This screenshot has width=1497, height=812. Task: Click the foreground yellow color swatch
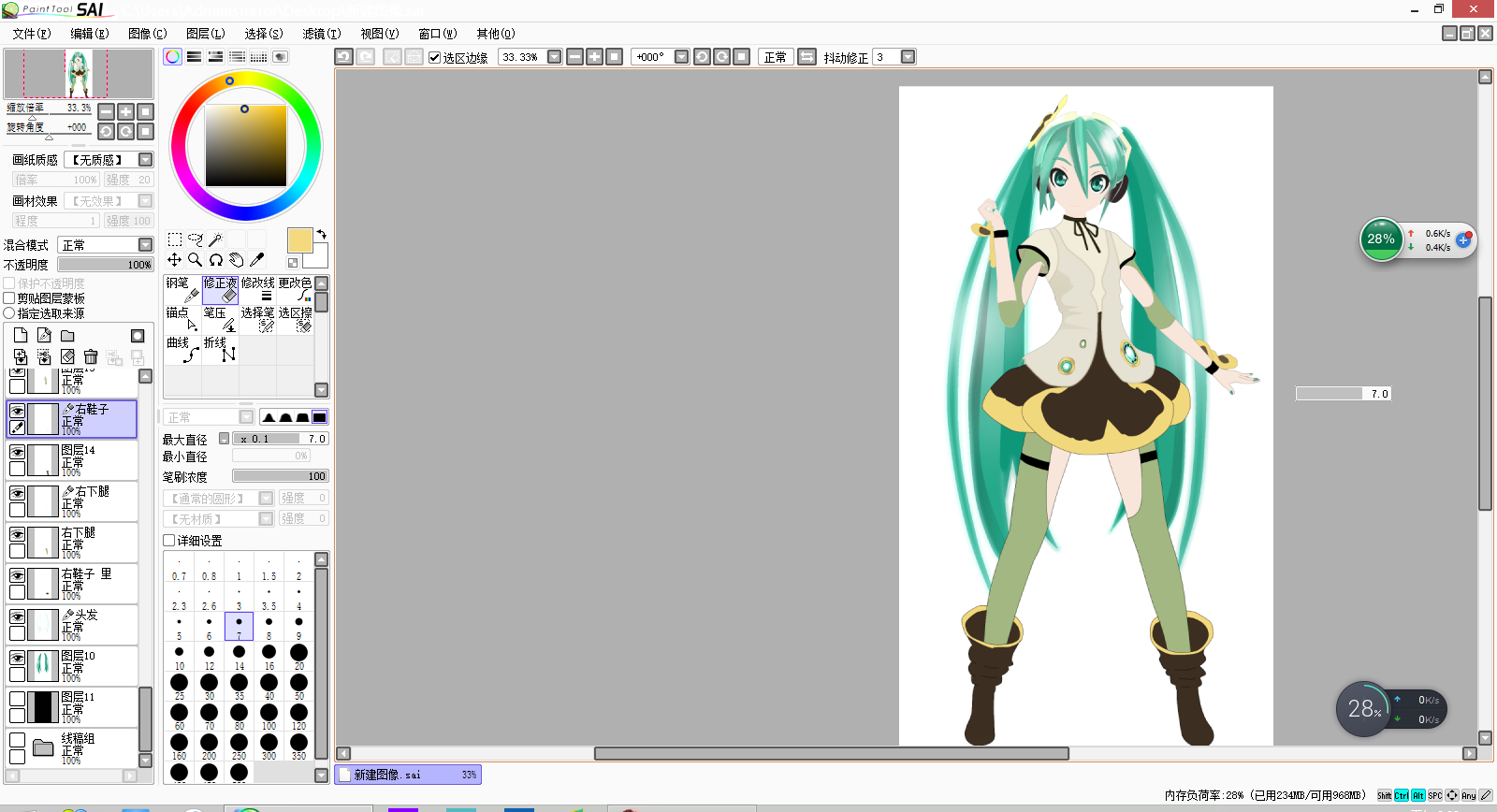(x=299, y=240)
